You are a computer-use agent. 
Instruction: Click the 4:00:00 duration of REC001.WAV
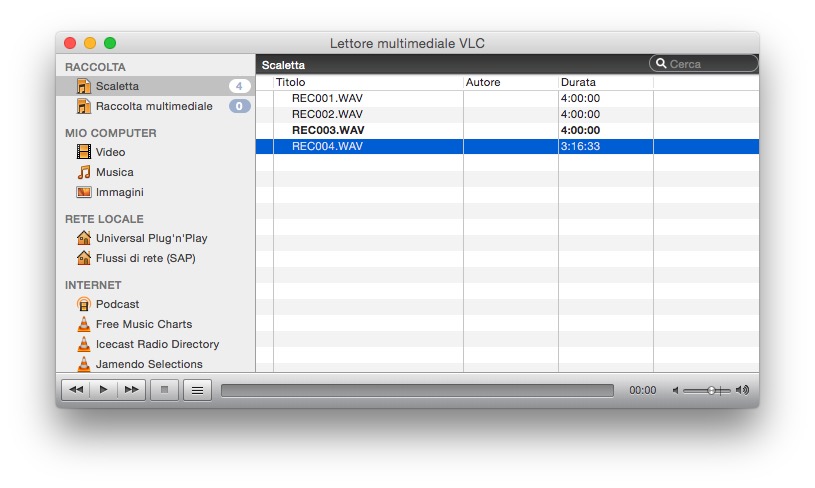[580, 98]
